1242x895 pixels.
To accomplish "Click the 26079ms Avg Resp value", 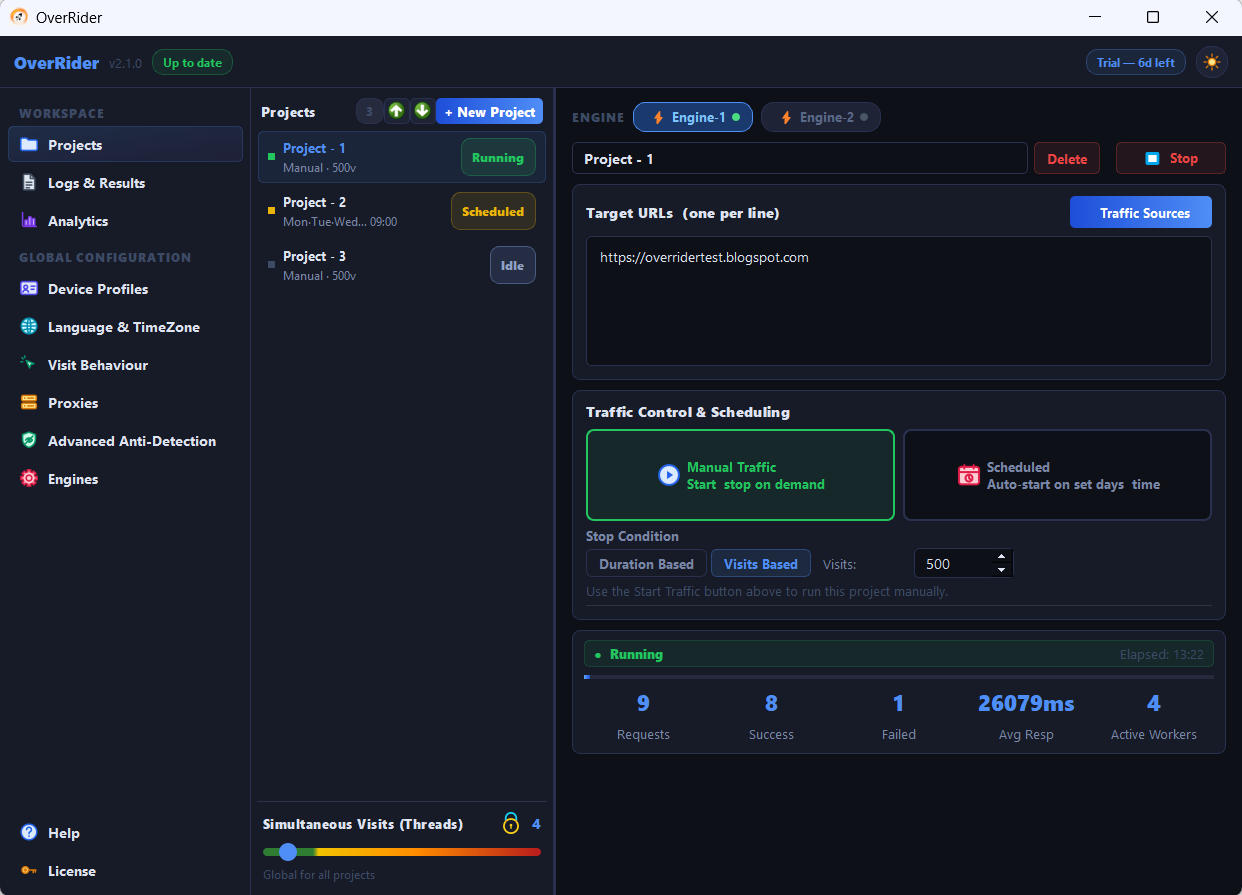I will click(x=1026, y=704).
